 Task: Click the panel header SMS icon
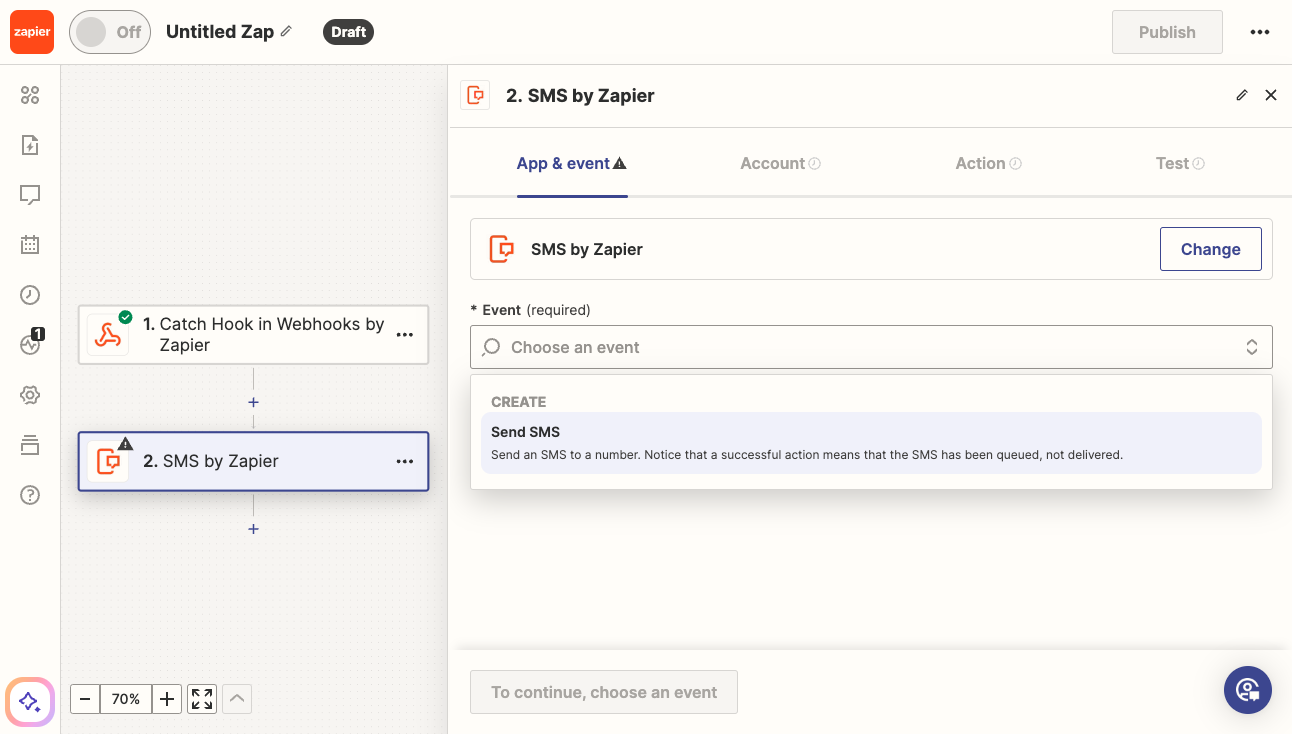tap(475, 95)
